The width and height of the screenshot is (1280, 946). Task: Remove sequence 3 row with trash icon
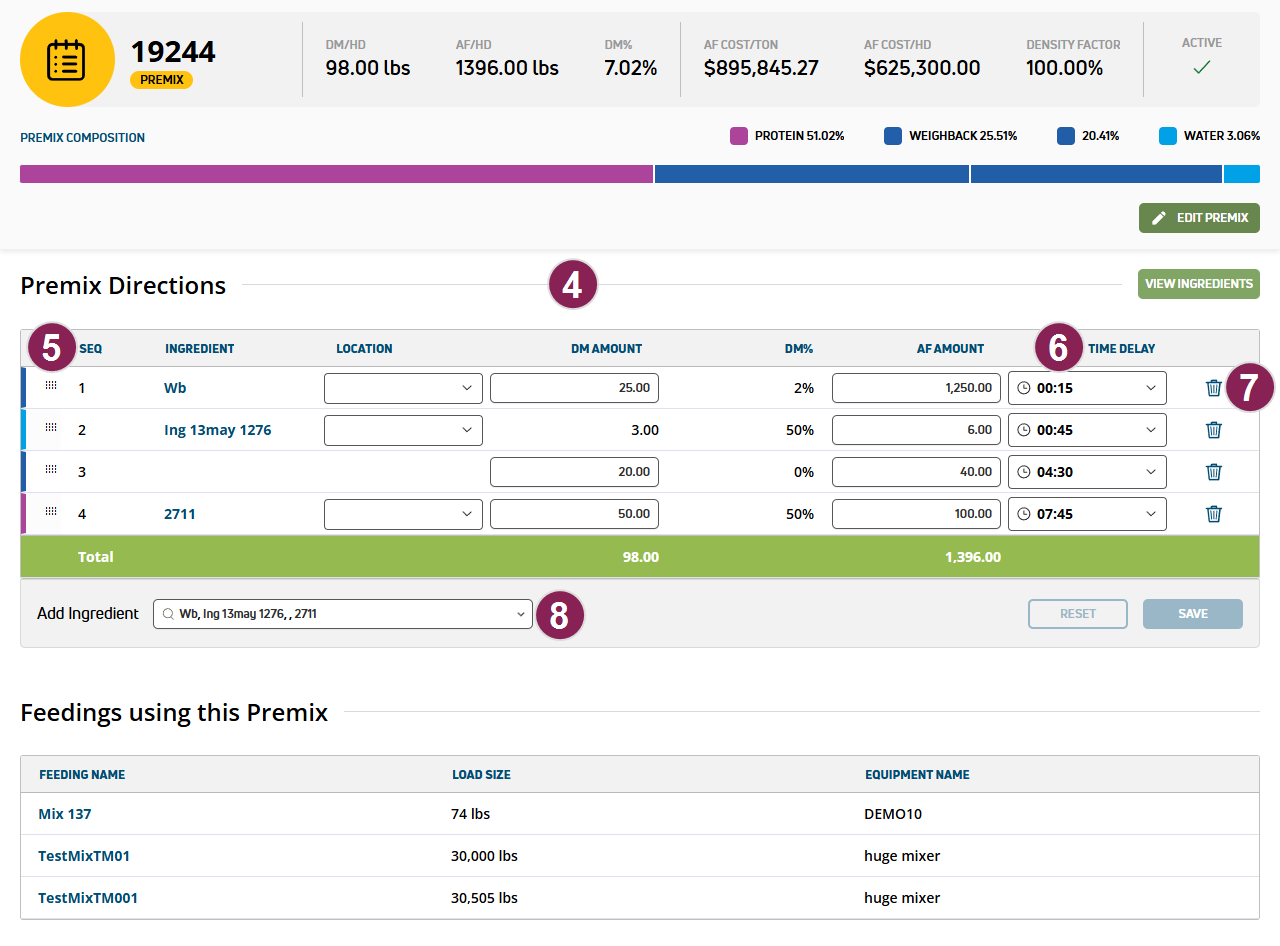click(1213, 472)
